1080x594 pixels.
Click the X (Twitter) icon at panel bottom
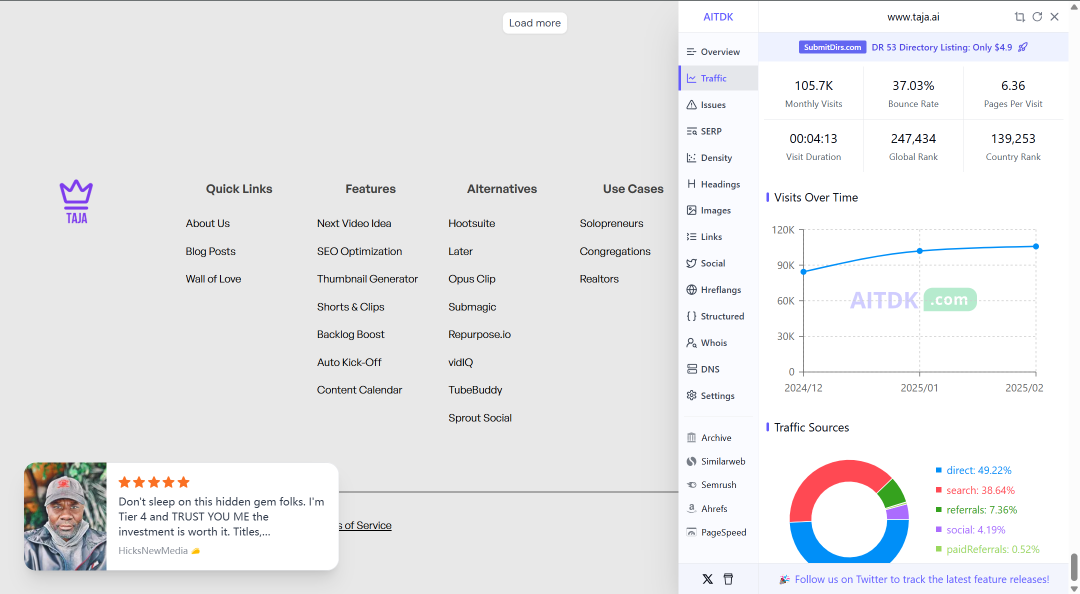click(707, 579)
